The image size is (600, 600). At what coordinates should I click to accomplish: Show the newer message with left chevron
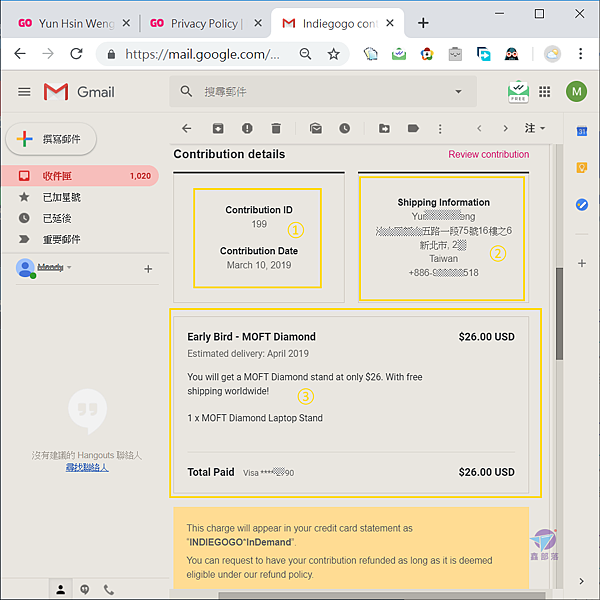(x=479, y=129)
